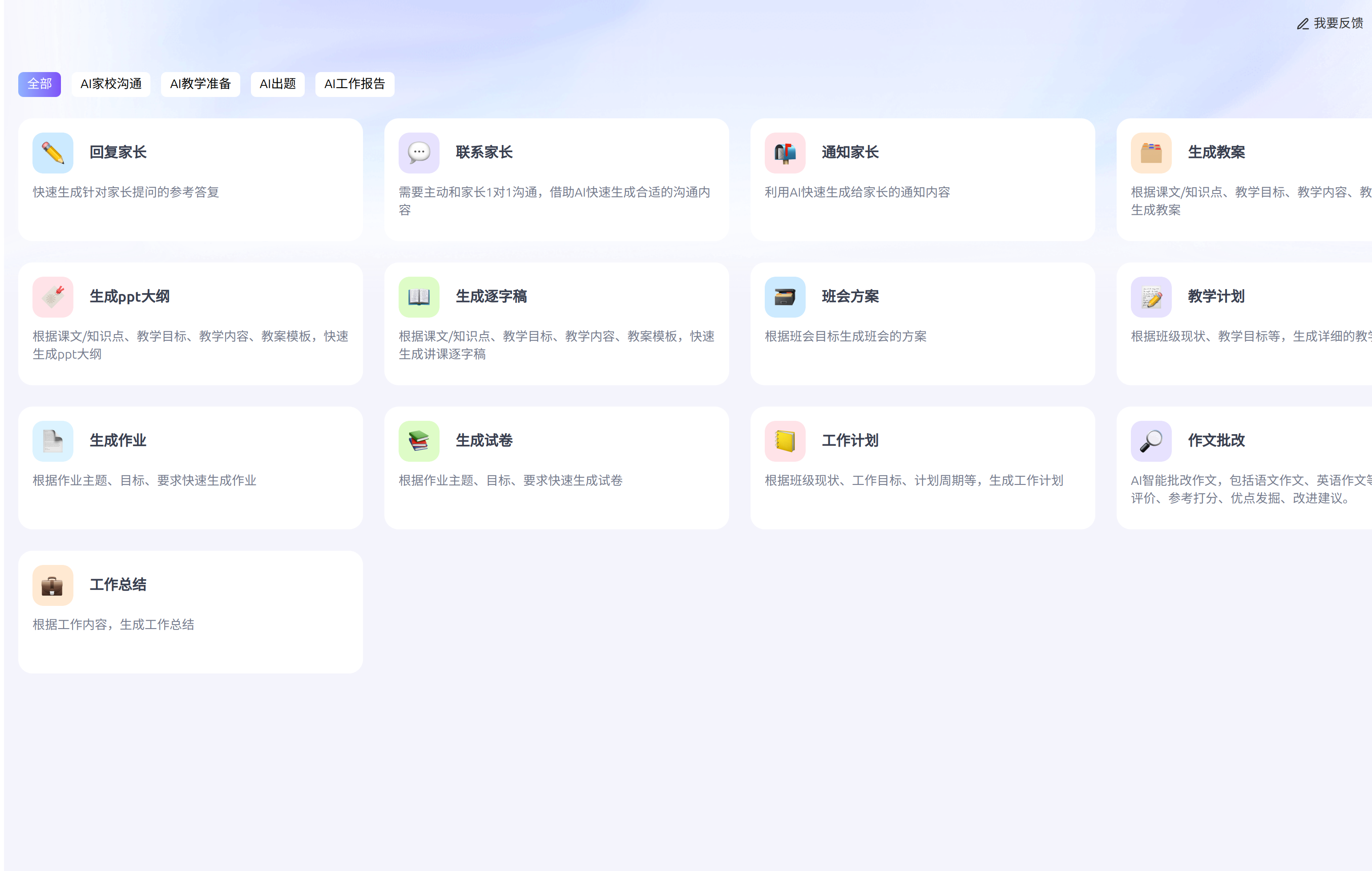Image resolution: width=1372 pixels, height=871 pixels.
Task: Click the yellow notebook icon for 工作计划
Action: (785, 441)
